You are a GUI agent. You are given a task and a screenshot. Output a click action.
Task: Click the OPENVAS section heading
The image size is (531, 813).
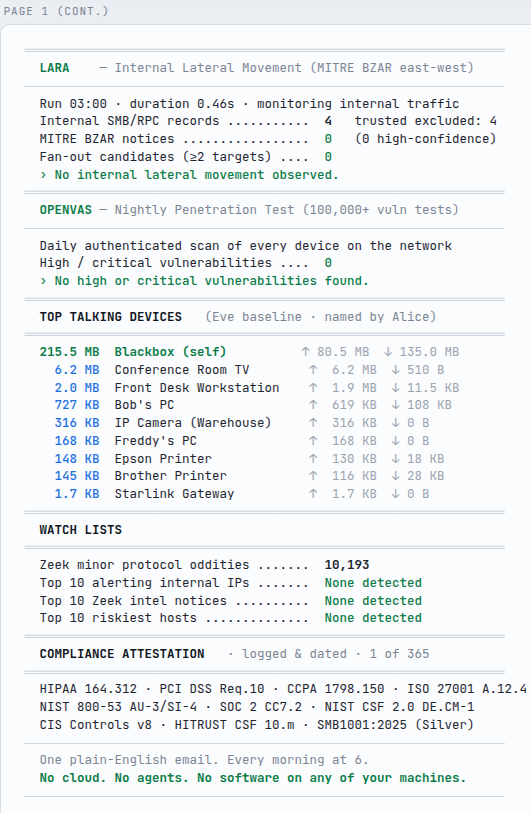65,210
